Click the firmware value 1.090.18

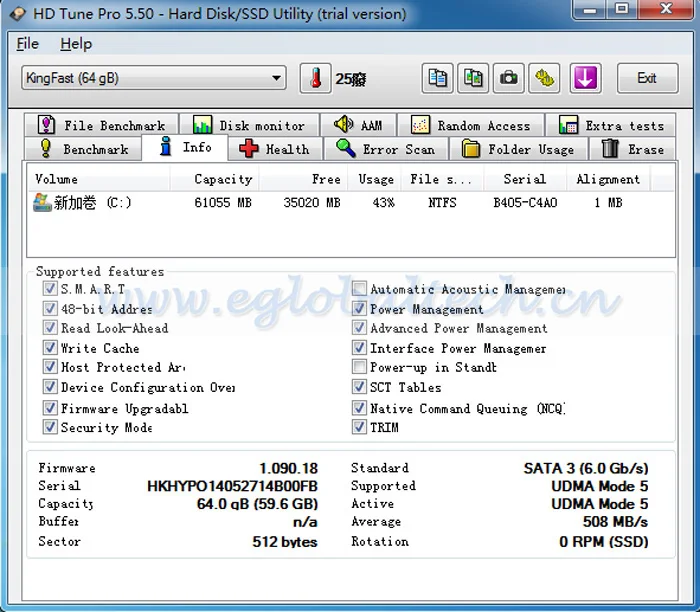click(288, 468)
